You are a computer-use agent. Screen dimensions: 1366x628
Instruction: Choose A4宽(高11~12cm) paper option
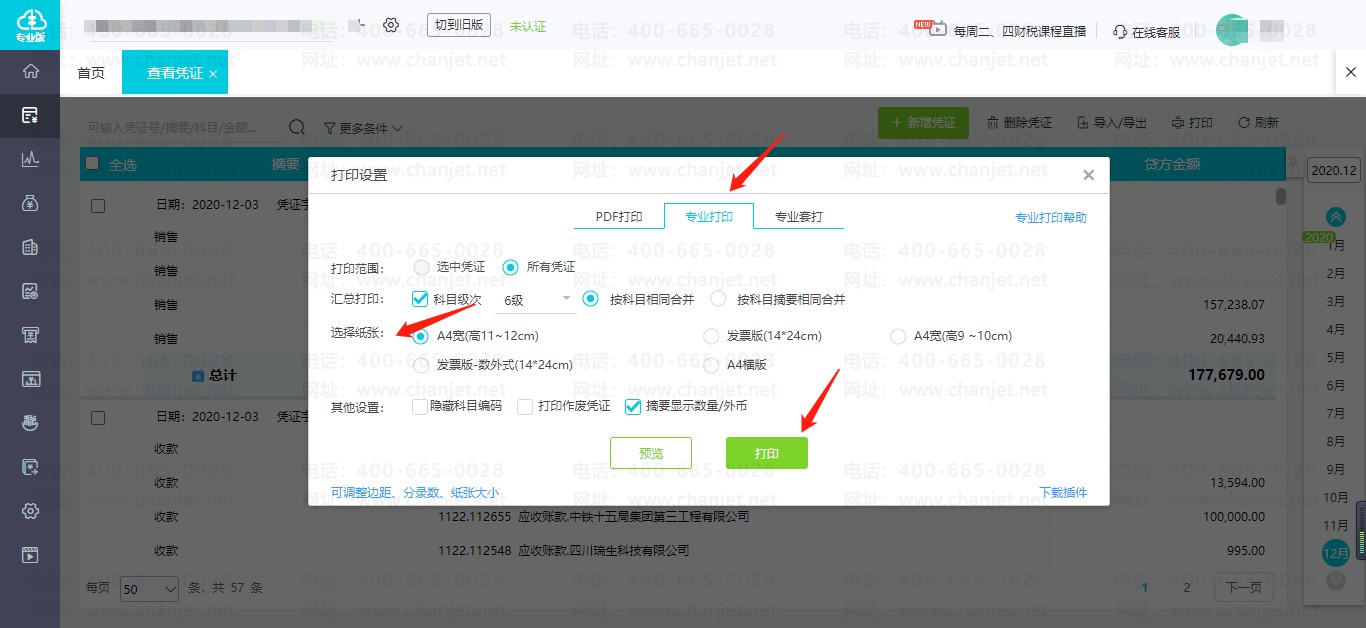(421, 336)
